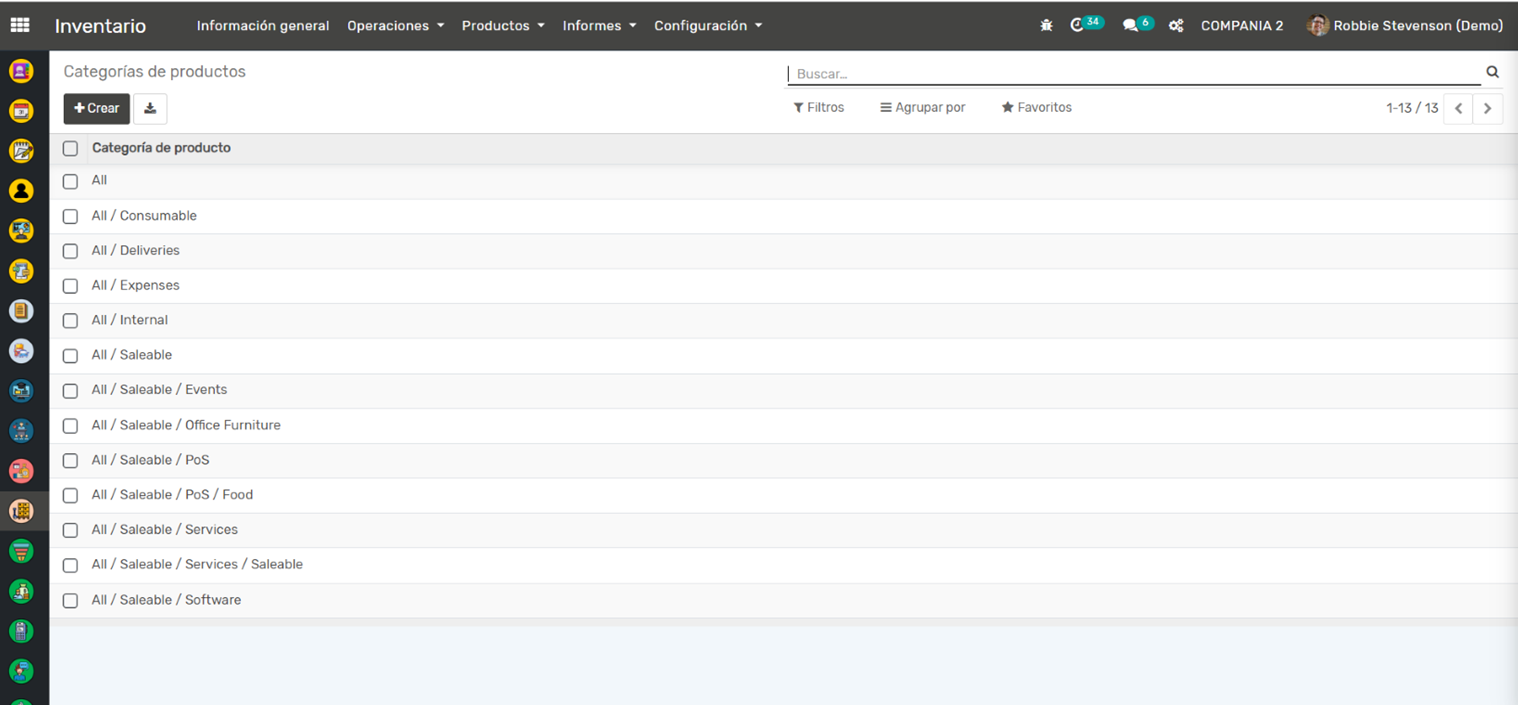Expand the Configuración dropdown menu
Image resolution: width=1518 pixels, height=705 pixels.
pyautogui.click(x=707, y=26)
